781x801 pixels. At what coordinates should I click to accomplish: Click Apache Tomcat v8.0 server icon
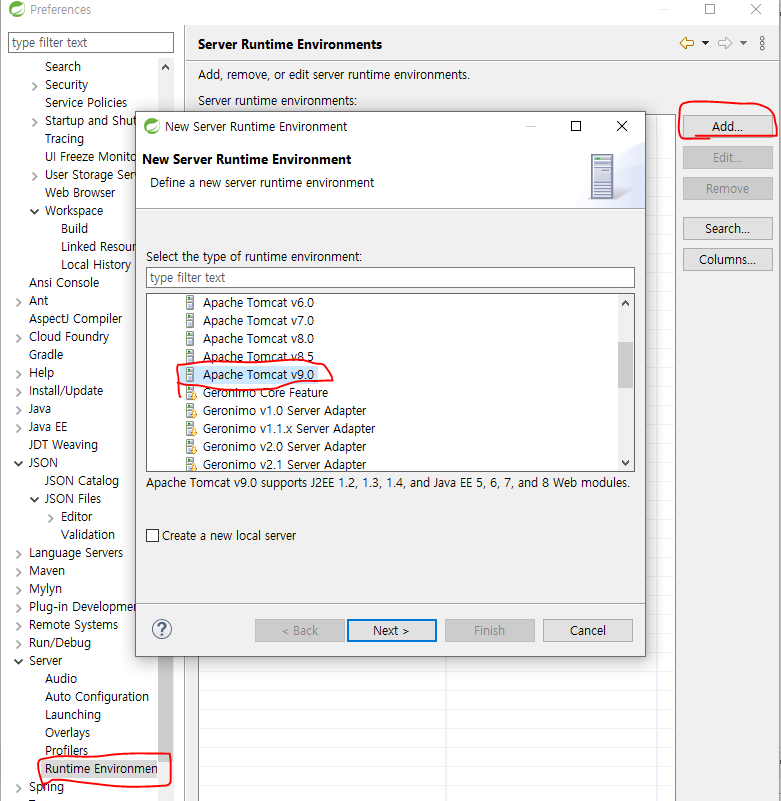tap(190, 339)
